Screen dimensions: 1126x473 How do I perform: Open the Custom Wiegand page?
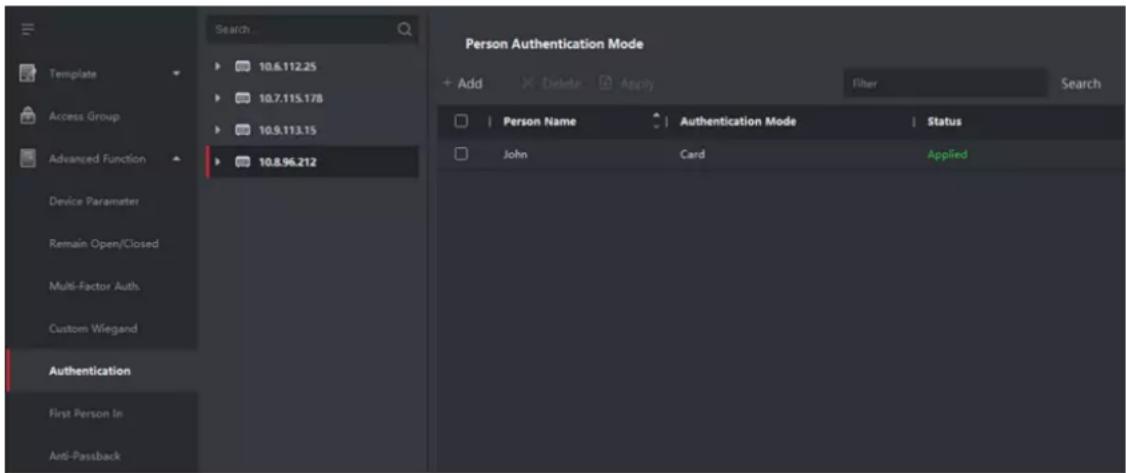tap(101, 329)
